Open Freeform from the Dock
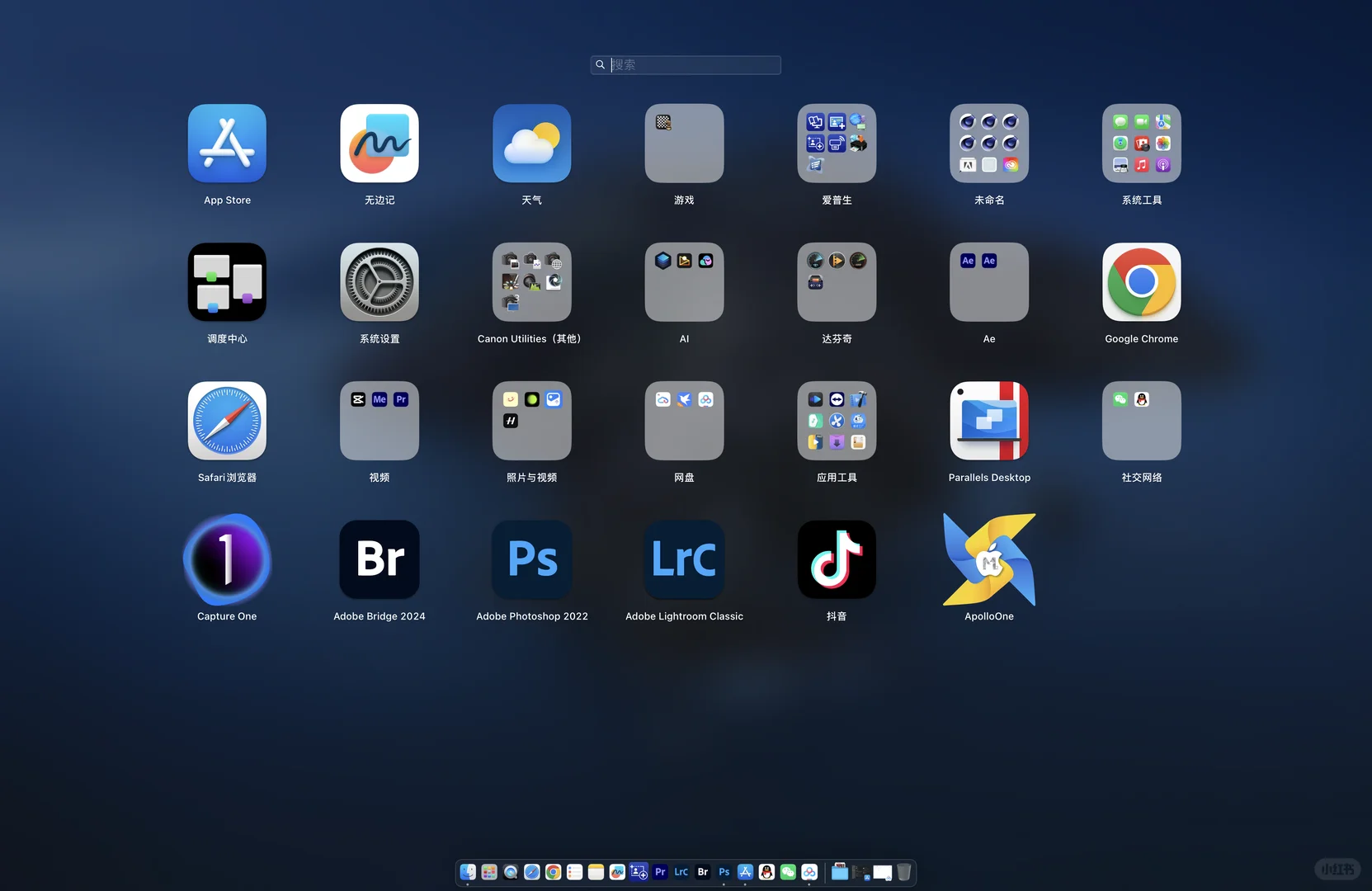Image resolution: width=1372 pixels, height=891 pixels. point(617,872)
